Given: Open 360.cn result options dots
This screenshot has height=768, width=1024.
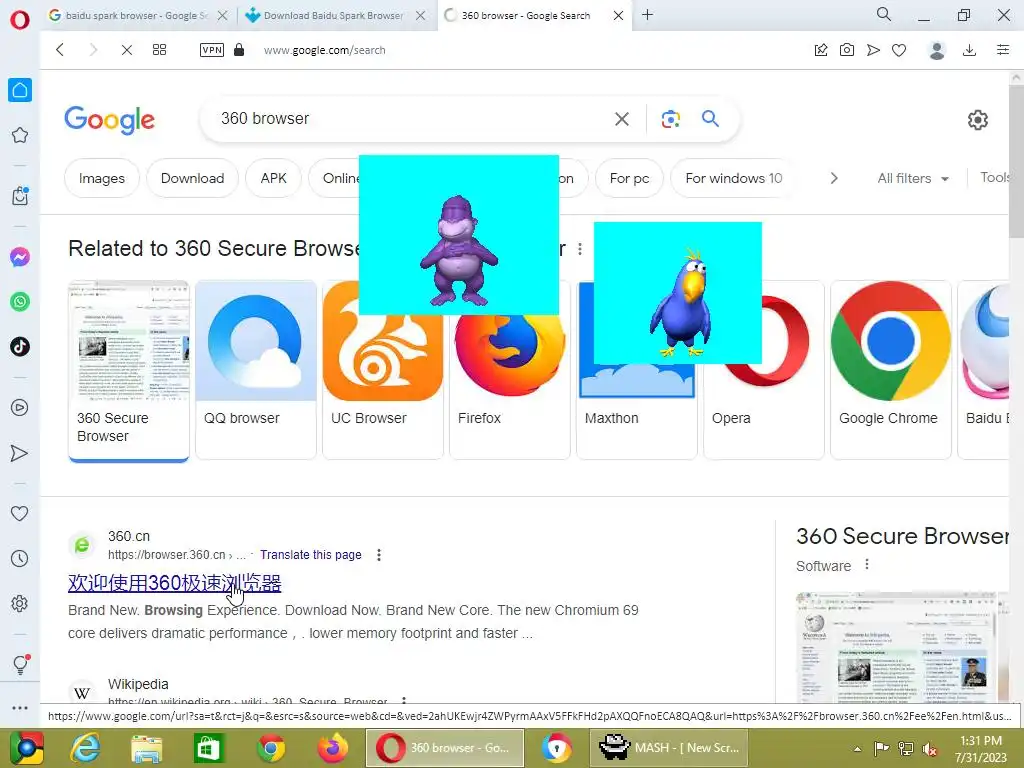Looking at the screenshot, I should 379,554.
